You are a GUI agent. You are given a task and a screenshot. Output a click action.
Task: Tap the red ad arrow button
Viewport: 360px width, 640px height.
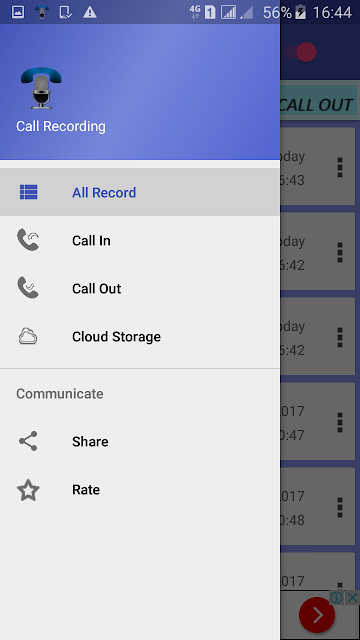pos(317,615)
